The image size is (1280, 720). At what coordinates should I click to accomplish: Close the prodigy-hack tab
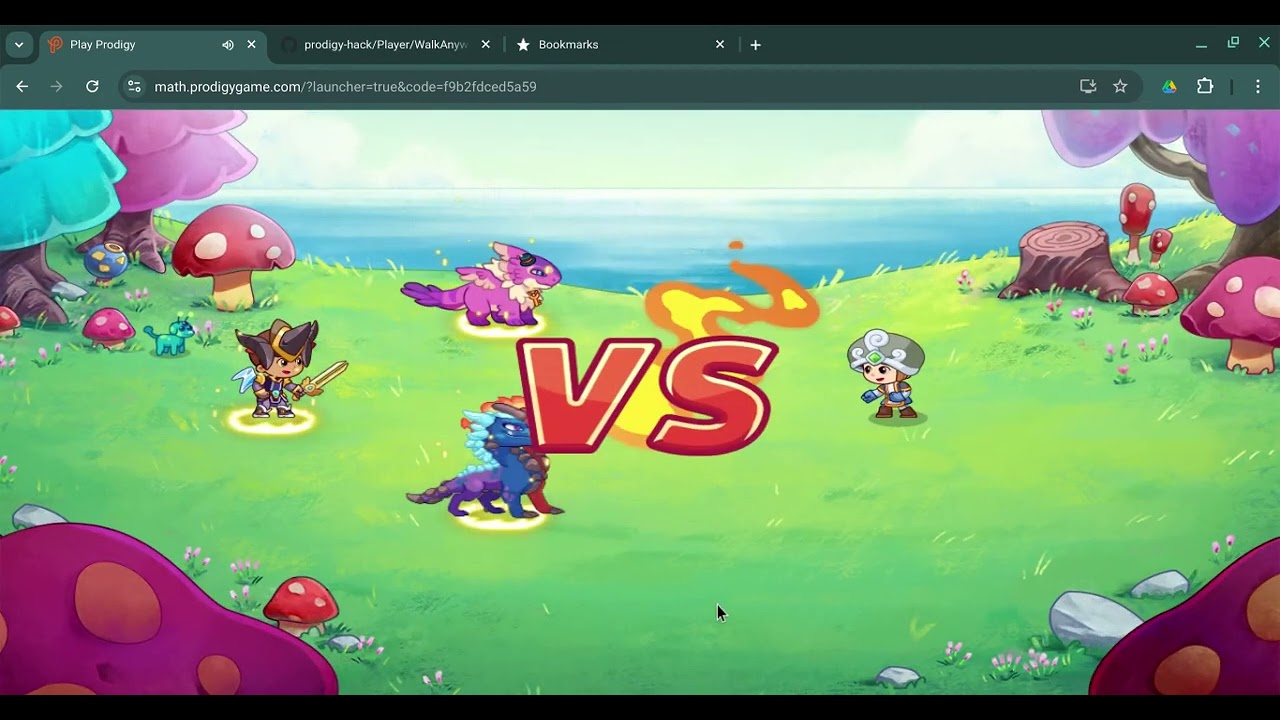point(486,45)
